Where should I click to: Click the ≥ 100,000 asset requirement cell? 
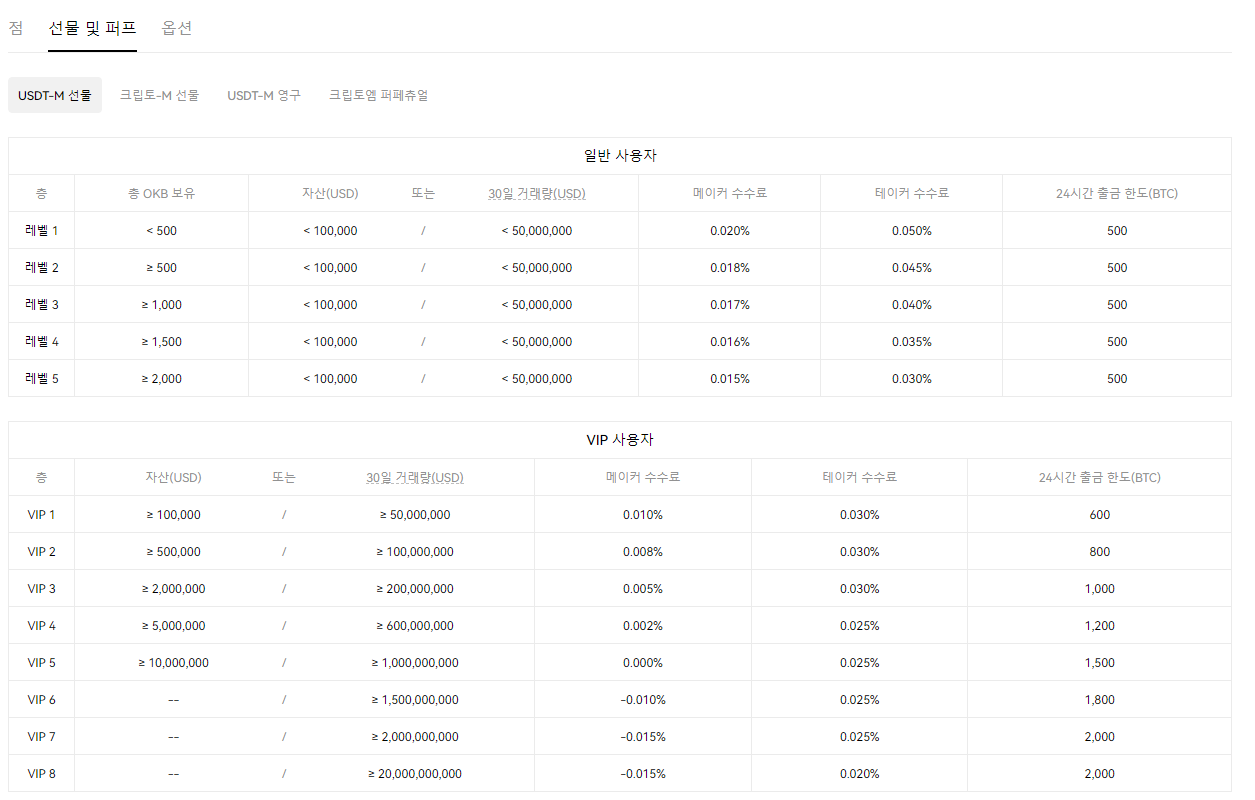(173, 515)
